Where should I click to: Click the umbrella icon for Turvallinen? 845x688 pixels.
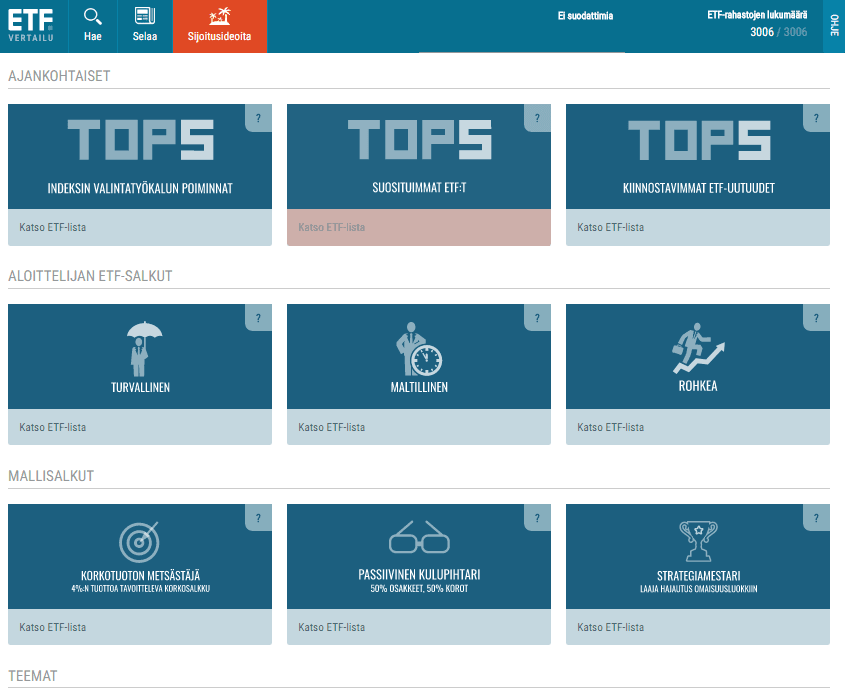[x=139, y=345]
